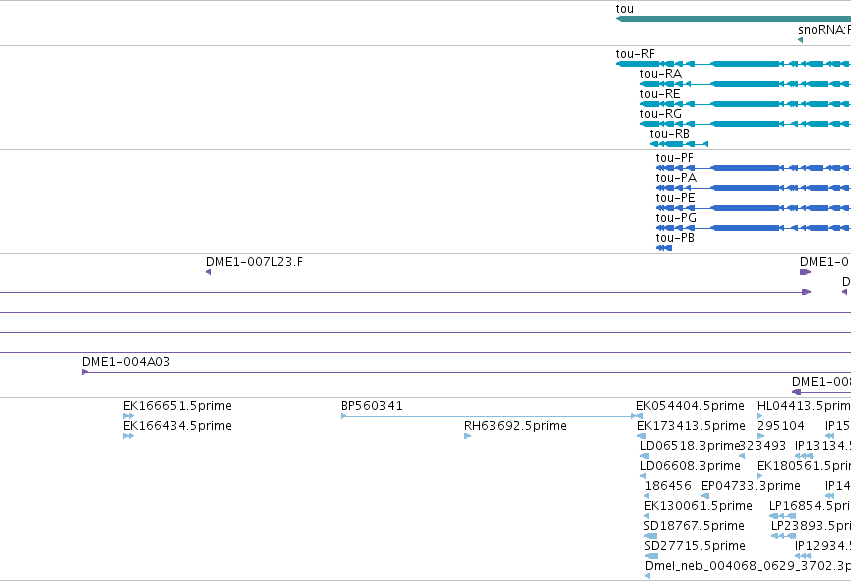
Task: Open the HL04413.5prime EST label
Action: (804, 406)
